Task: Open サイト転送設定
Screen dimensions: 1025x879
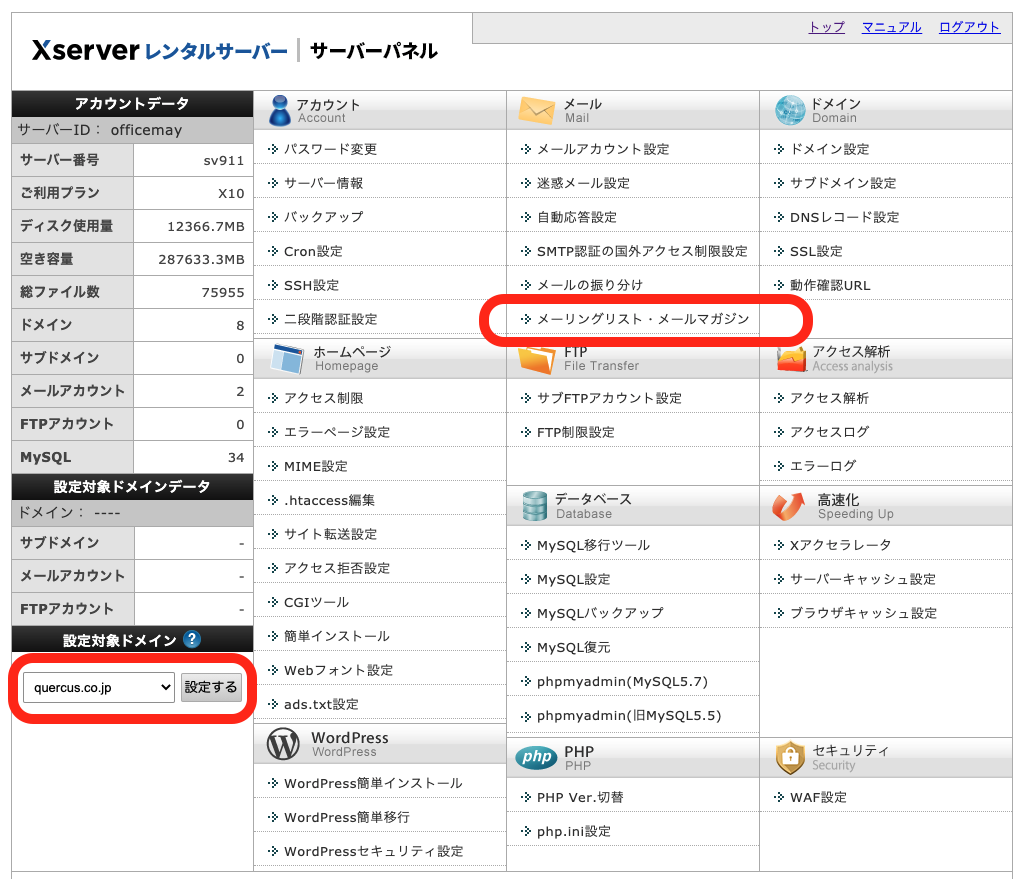Action: pyautogui.click(x=331, y=534)
